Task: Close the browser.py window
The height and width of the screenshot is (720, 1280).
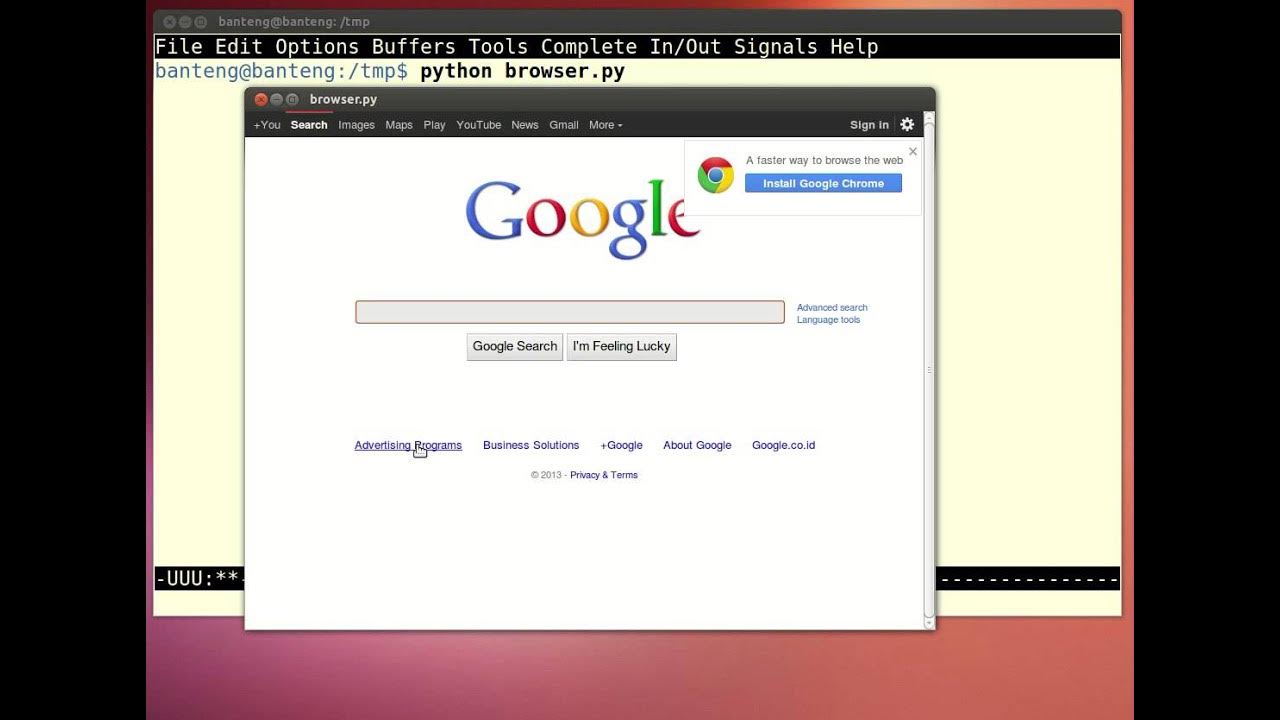Action: click(x=261, y=99)
